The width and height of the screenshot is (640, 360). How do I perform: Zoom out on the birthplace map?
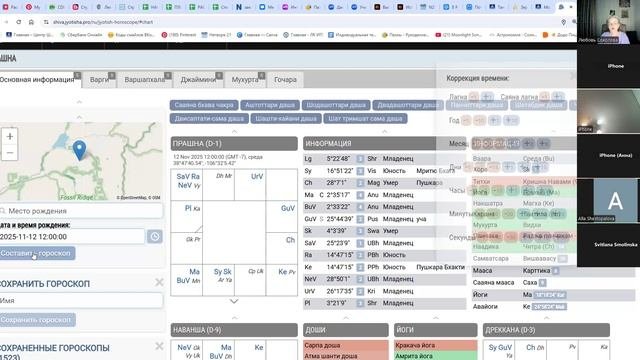coord(10,153)
